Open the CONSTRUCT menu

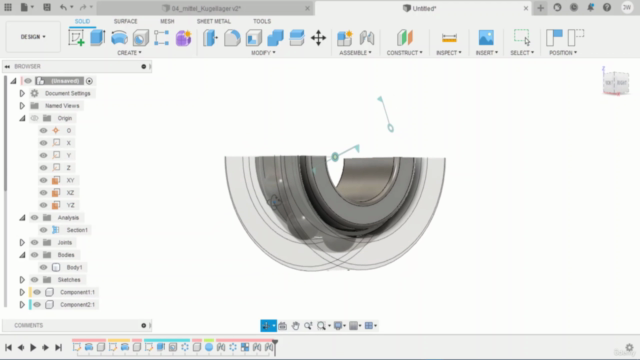pyautogui.click(x=404, y=53)
